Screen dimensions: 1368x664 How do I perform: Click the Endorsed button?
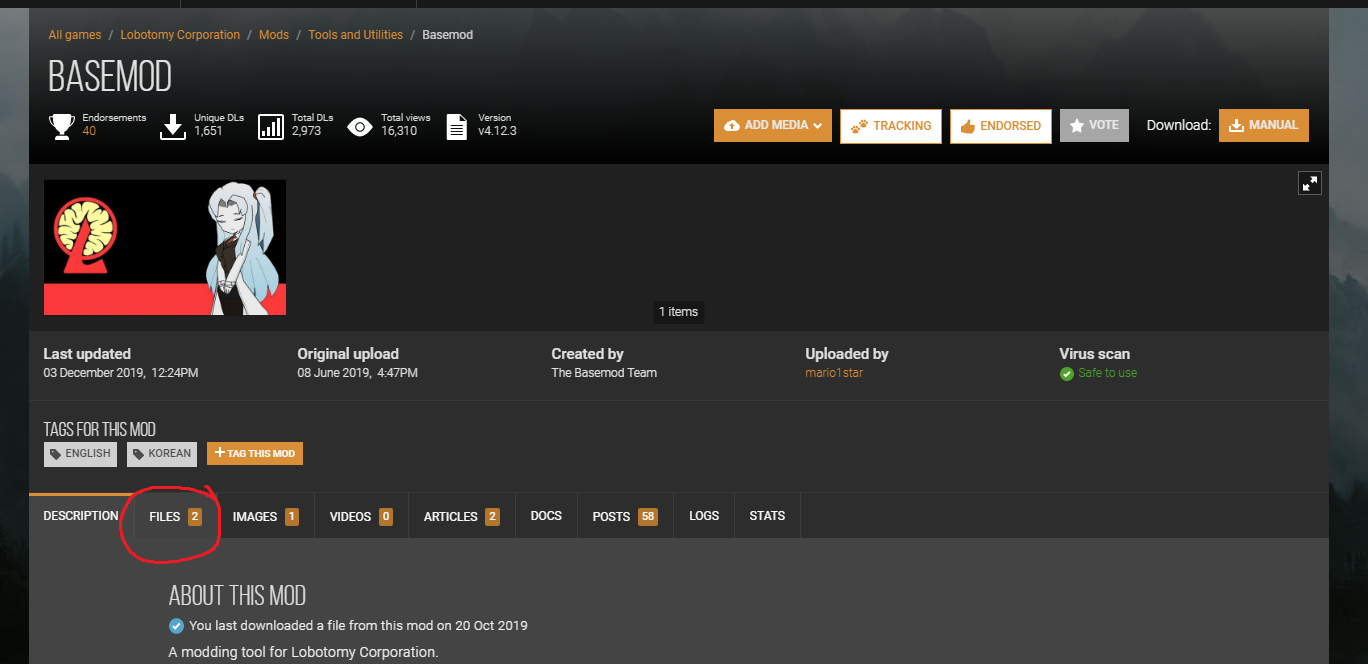coord(1000,126)
